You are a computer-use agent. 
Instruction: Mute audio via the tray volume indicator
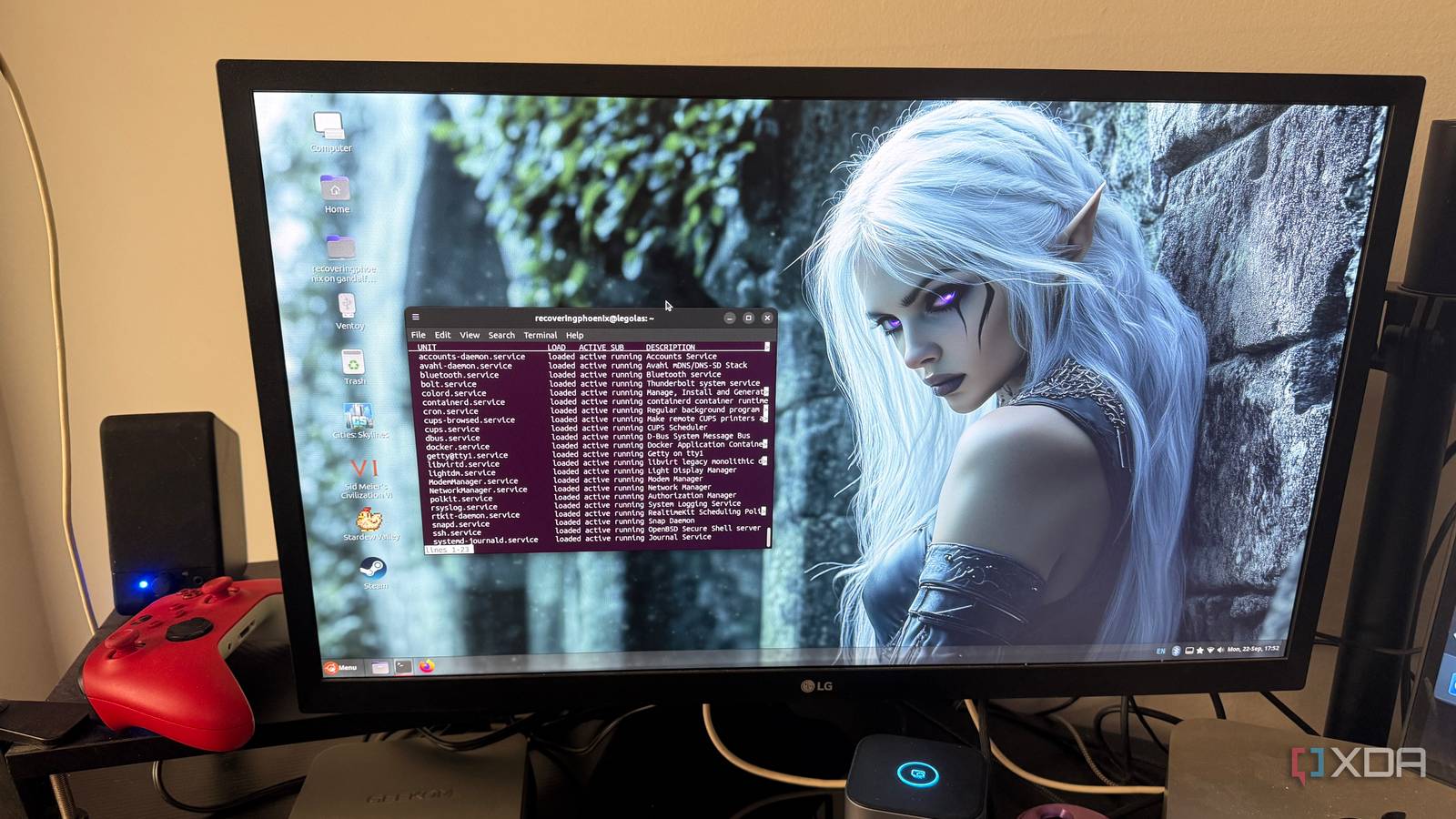(1222, 650)
